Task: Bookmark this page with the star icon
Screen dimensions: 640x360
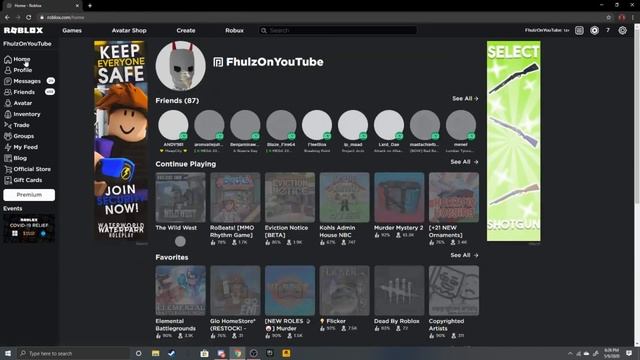Action: click(609, 18)
